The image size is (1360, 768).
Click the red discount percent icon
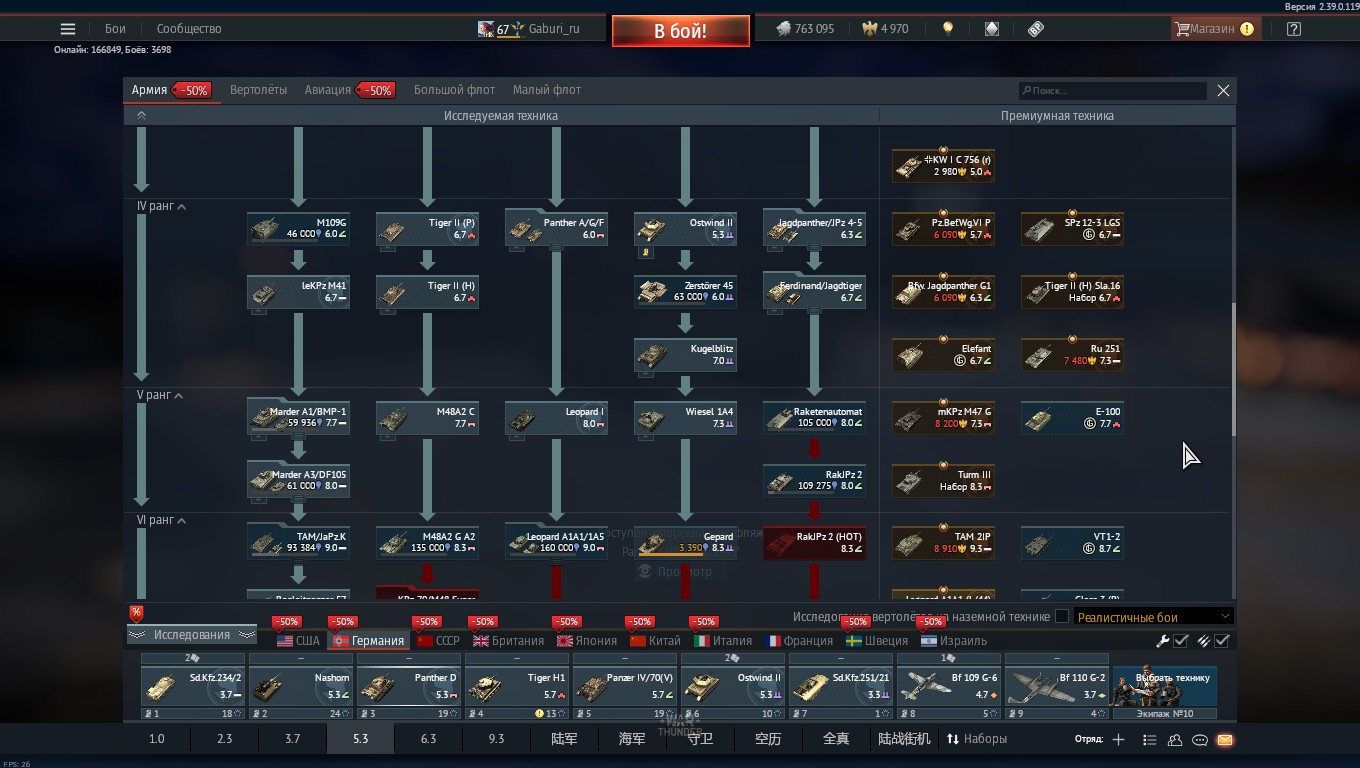[x=136, y=613]
